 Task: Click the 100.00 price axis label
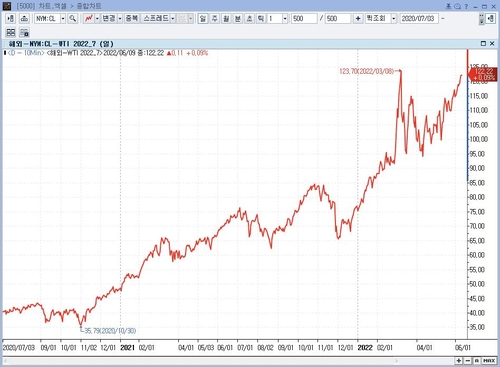point(479,139)
